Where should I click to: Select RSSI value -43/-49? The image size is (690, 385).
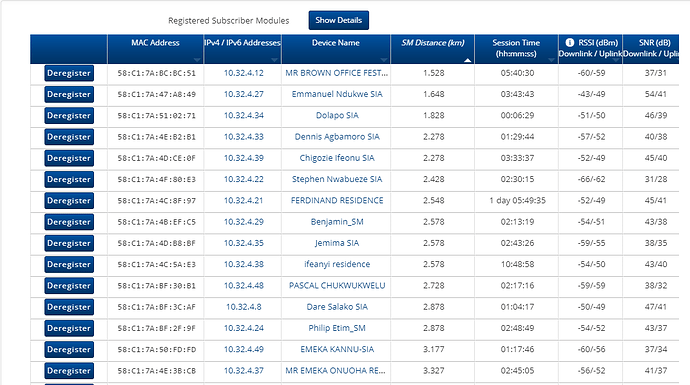591,94
